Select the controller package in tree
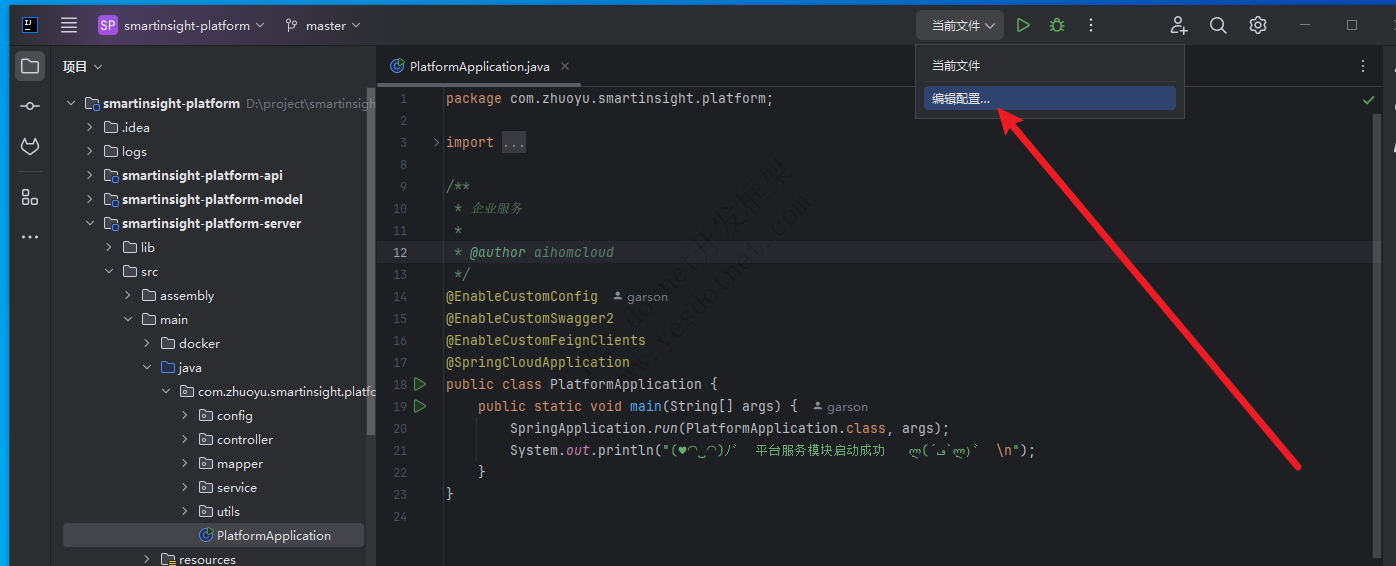The height and width of the screenshot is (566, 1396). pos(244,439)
